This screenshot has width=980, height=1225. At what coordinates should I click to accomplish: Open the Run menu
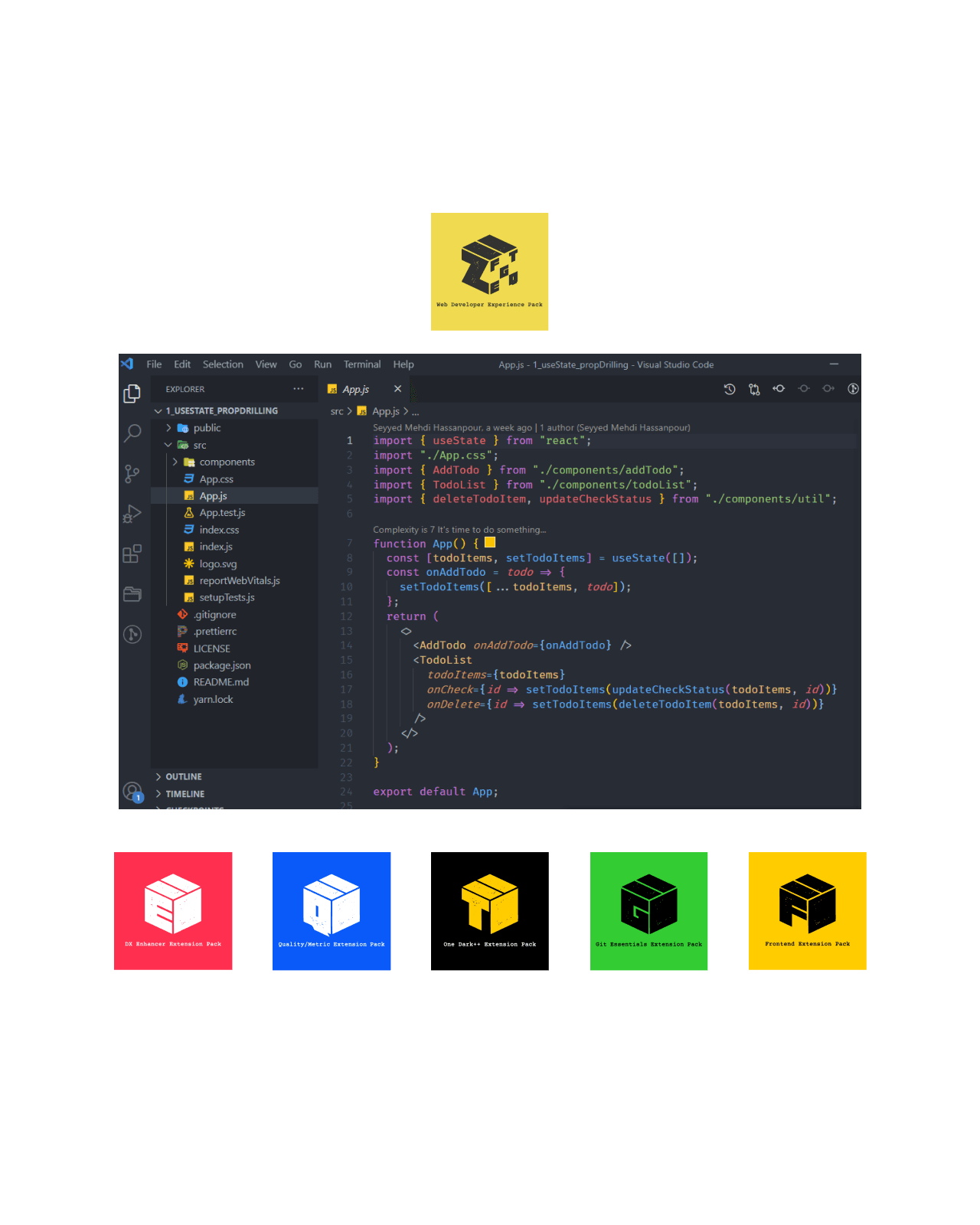click(x=322, y=364)
